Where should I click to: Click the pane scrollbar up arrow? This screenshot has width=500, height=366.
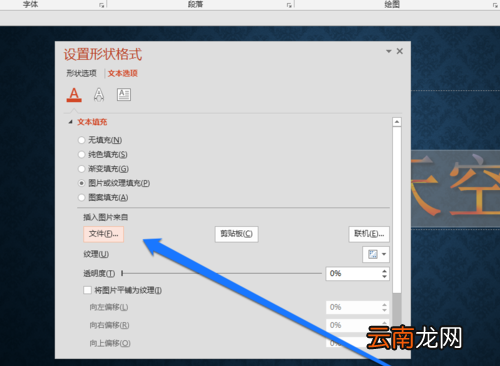pos(397,122)
